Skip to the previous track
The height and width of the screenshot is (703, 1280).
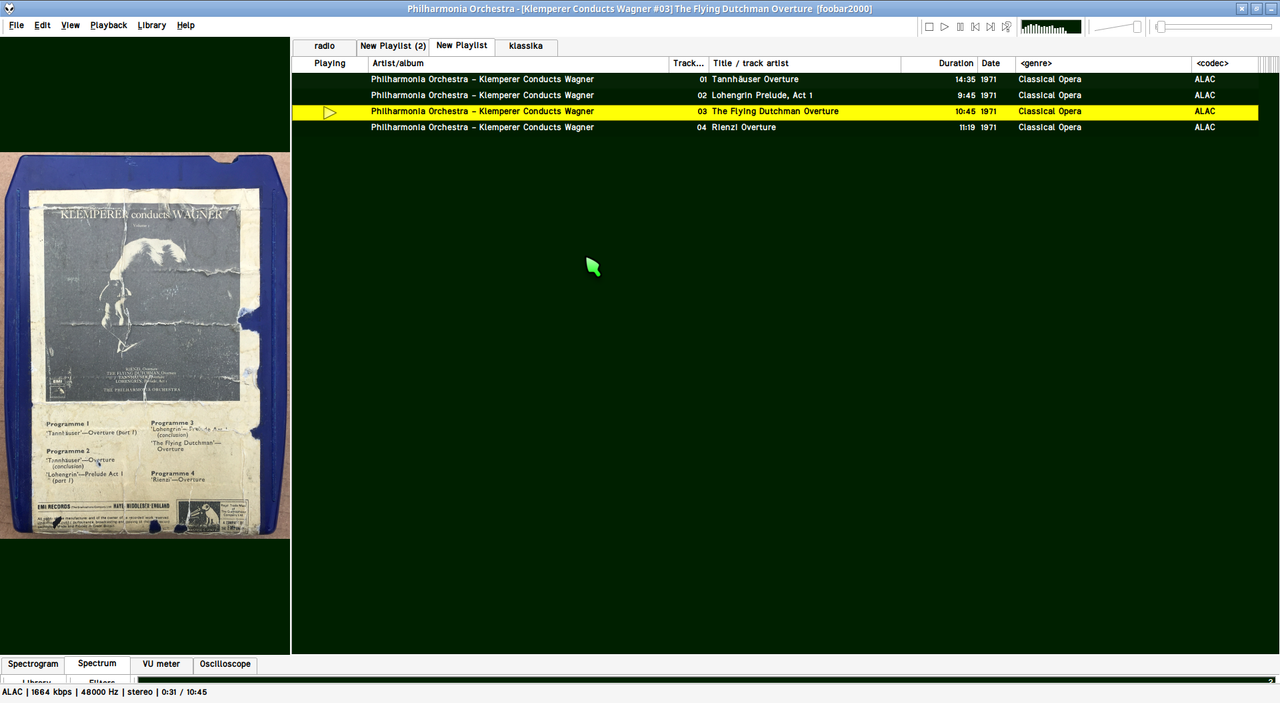[975, 27]
